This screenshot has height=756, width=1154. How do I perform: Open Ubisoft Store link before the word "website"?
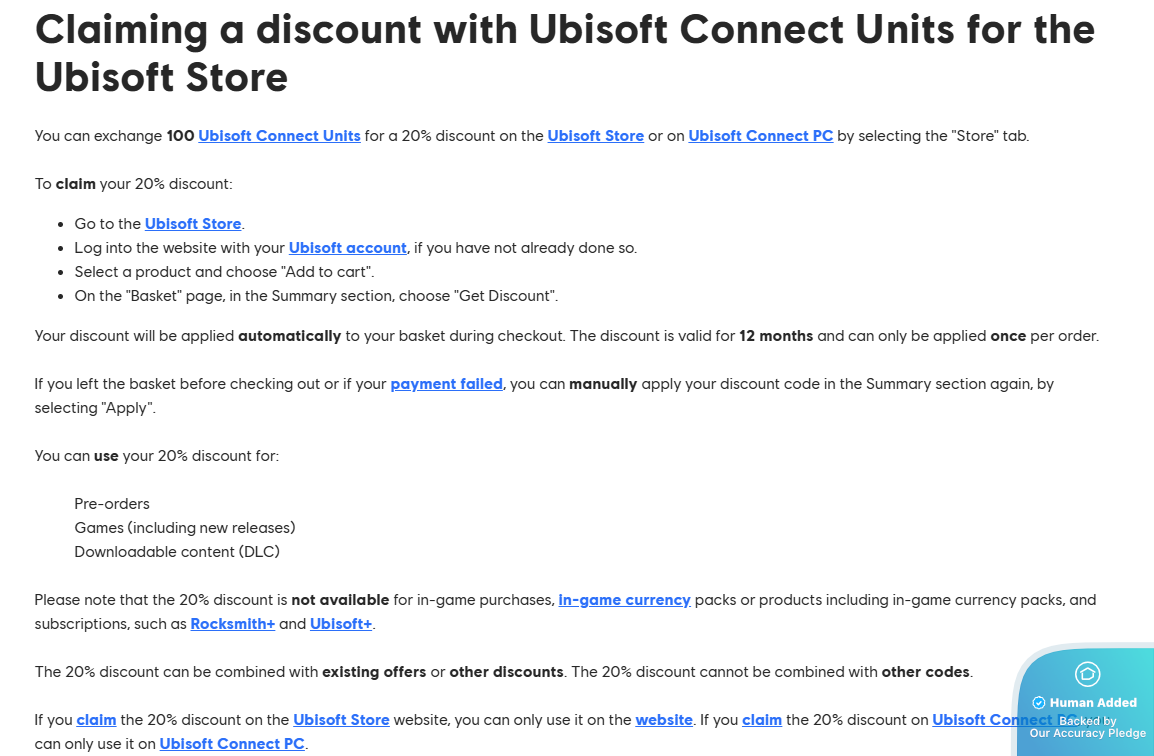(x=341, y=720)
